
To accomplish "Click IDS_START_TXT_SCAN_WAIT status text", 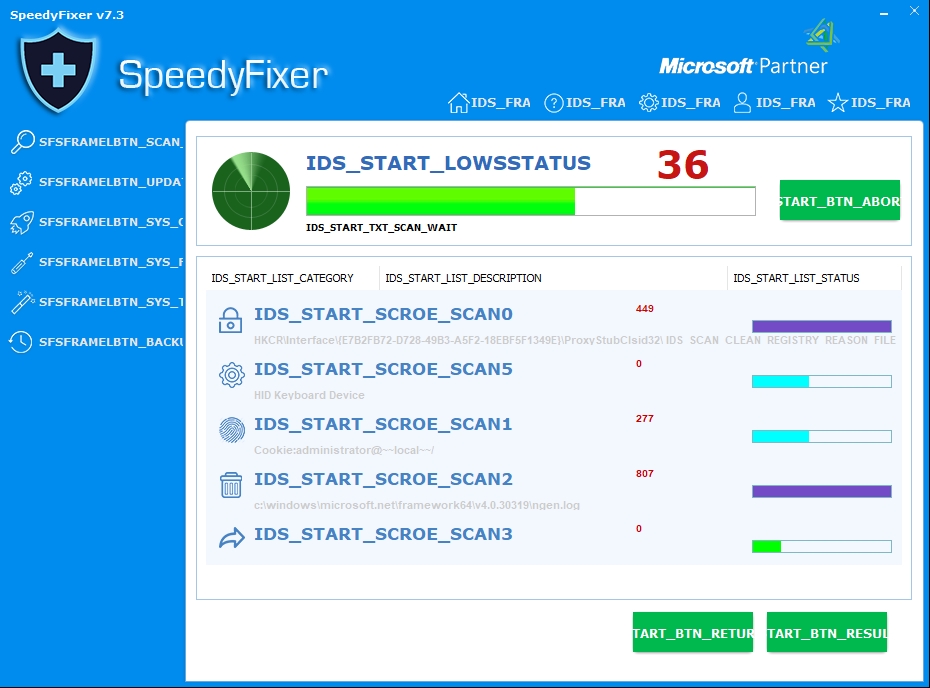I will (x=381, y=228).
